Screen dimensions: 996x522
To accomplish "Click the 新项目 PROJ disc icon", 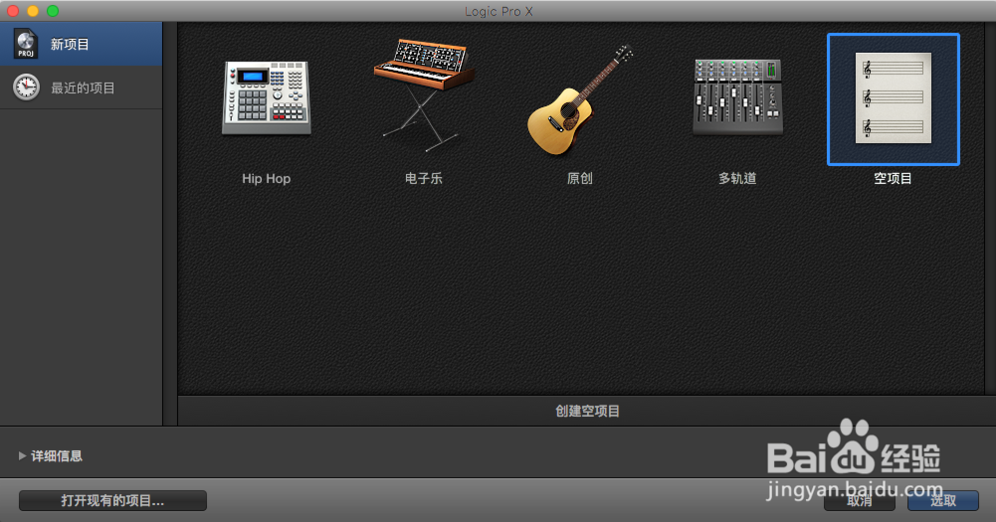I will point(25,44).
